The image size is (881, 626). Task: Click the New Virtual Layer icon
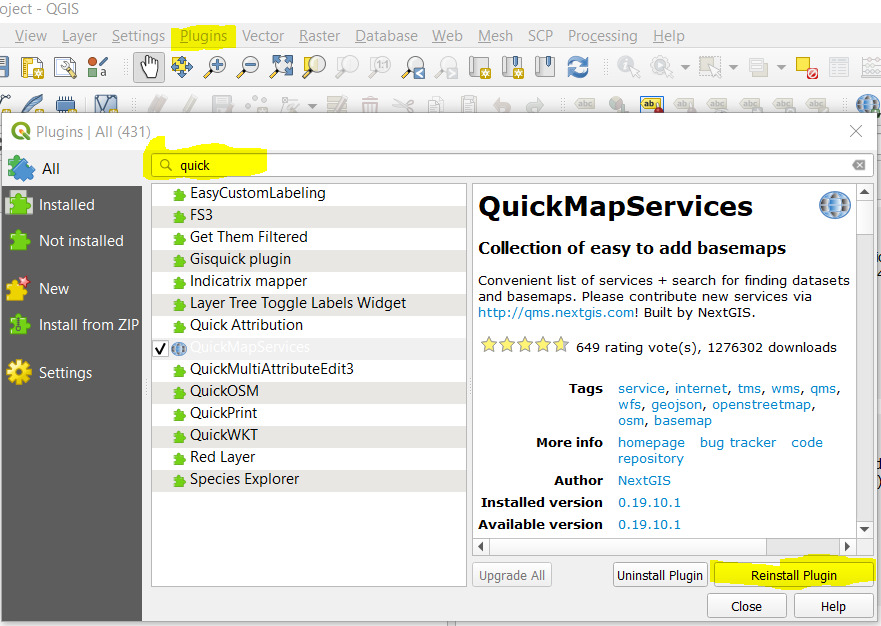pyautogui.click(x=105, y=104)
